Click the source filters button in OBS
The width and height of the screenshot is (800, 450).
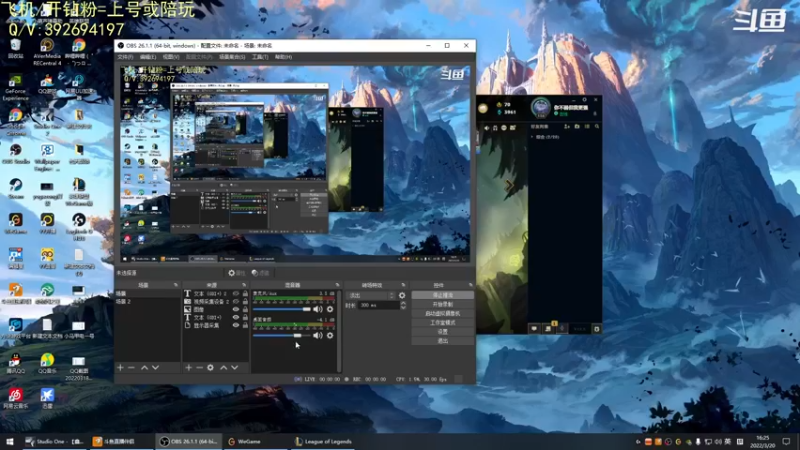pyautogui.click(x=260, y=273)
